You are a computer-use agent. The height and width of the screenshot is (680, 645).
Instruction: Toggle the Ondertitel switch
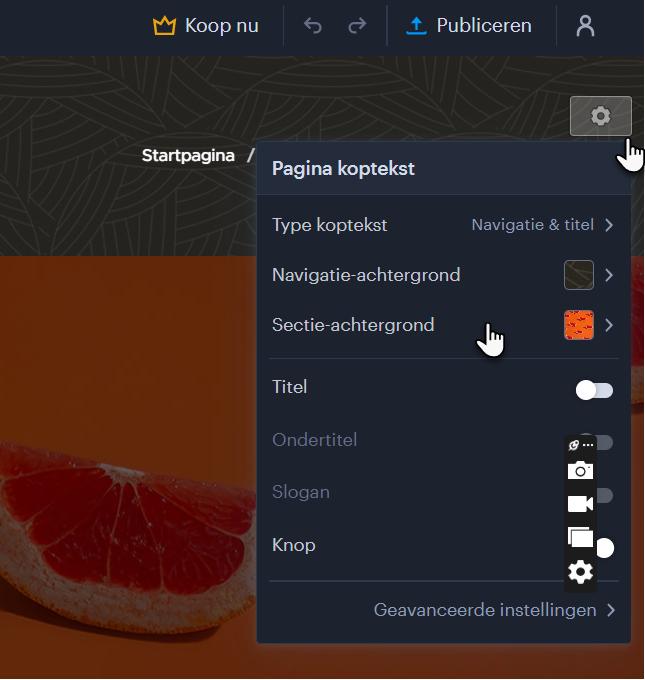pyautogui.click(x=604, y=442)
